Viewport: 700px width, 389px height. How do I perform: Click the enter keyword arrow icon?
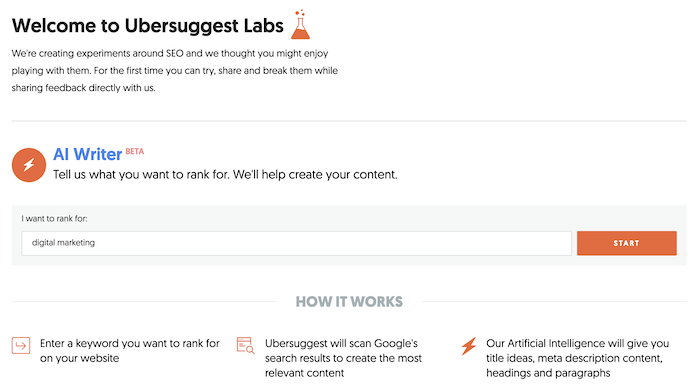pos(21,345)
